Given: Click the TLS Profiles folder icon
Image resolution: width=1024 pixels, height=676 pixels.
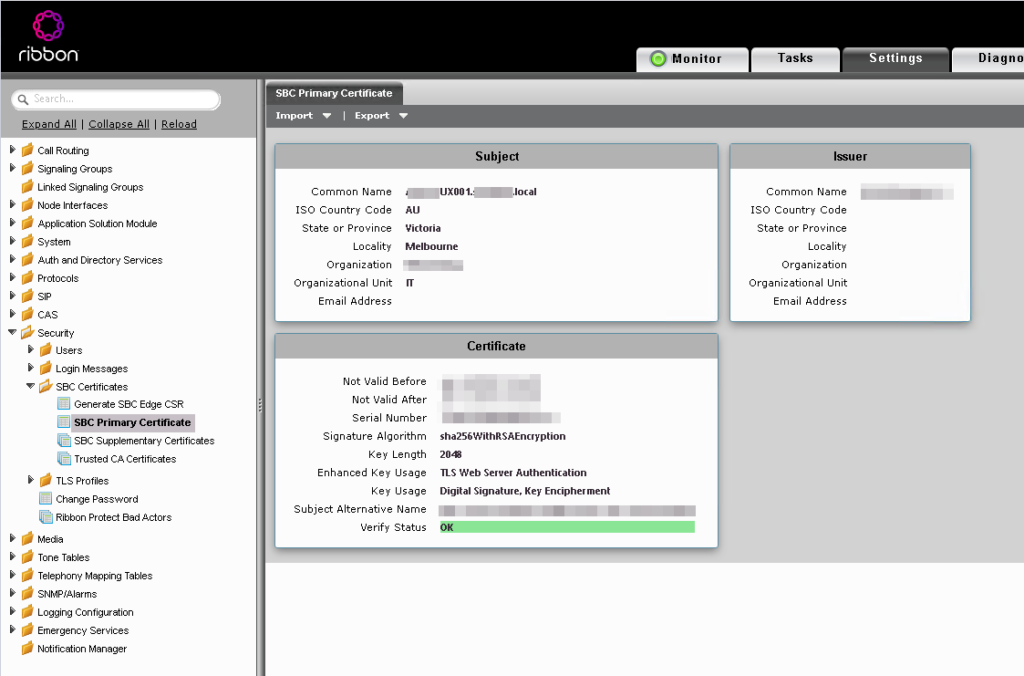Looking at the screenshot, I should [46, 481].
